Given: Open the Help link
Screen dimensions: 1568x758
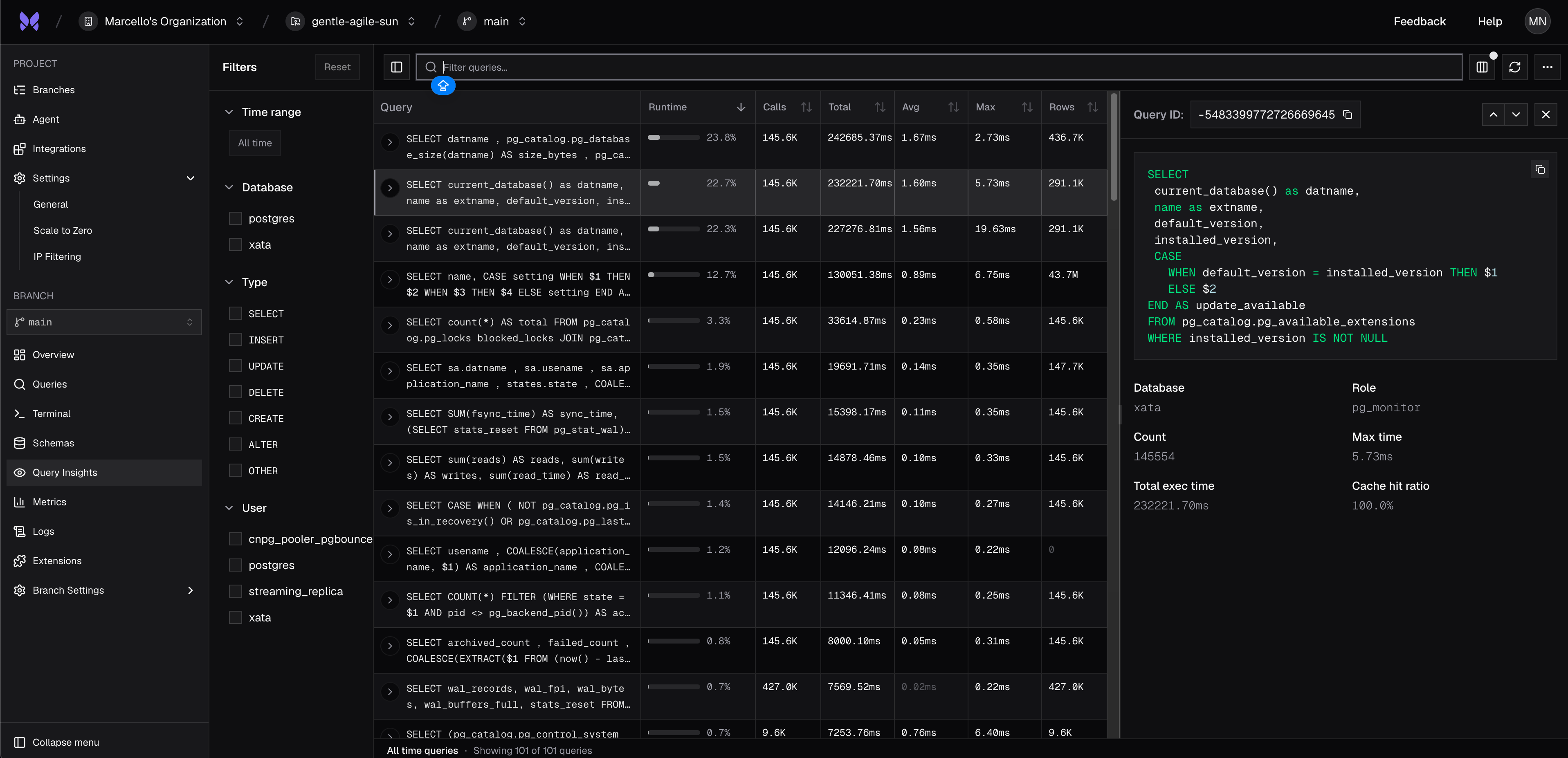Looking at the screenshot, I should pos(1489,21).
